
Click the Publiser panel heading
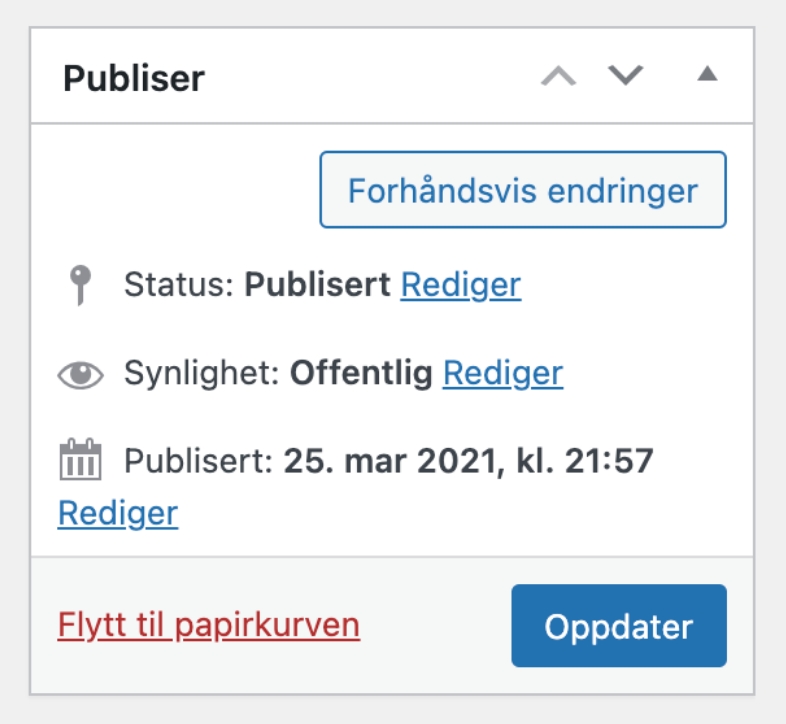tap(134, 79)
